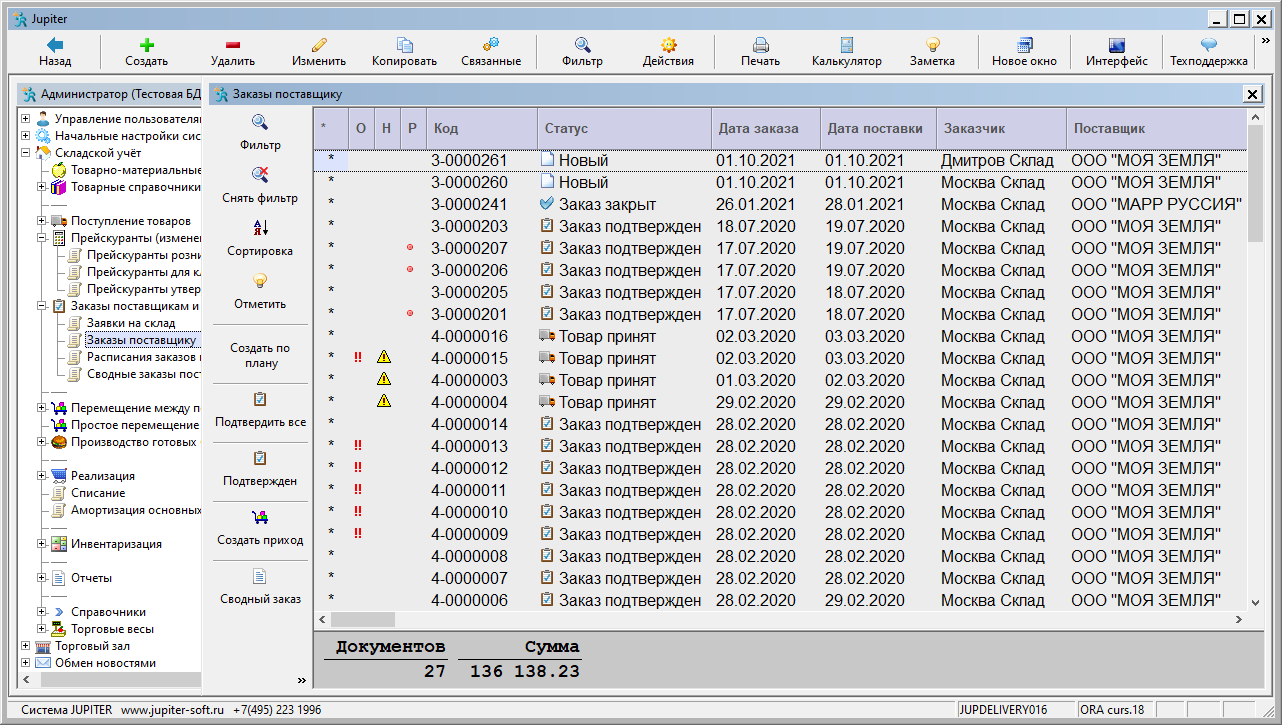
Task: Open a Новое окно window
Action: tap(1024, 45)
